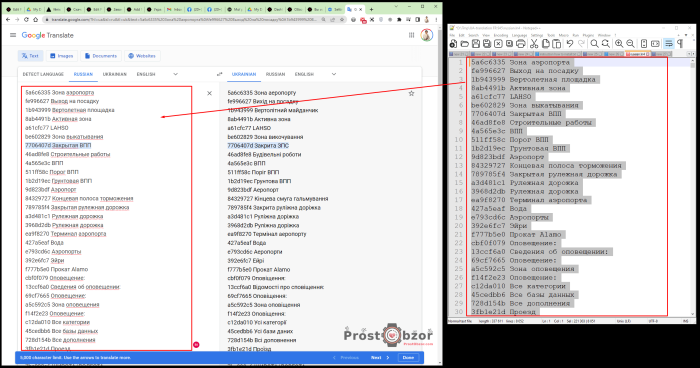Image resolution: width=700 pixels, height=368 pixels.
Task: Toggle synchronize horizontal scrolling in Notepad++
Action: 655,43
